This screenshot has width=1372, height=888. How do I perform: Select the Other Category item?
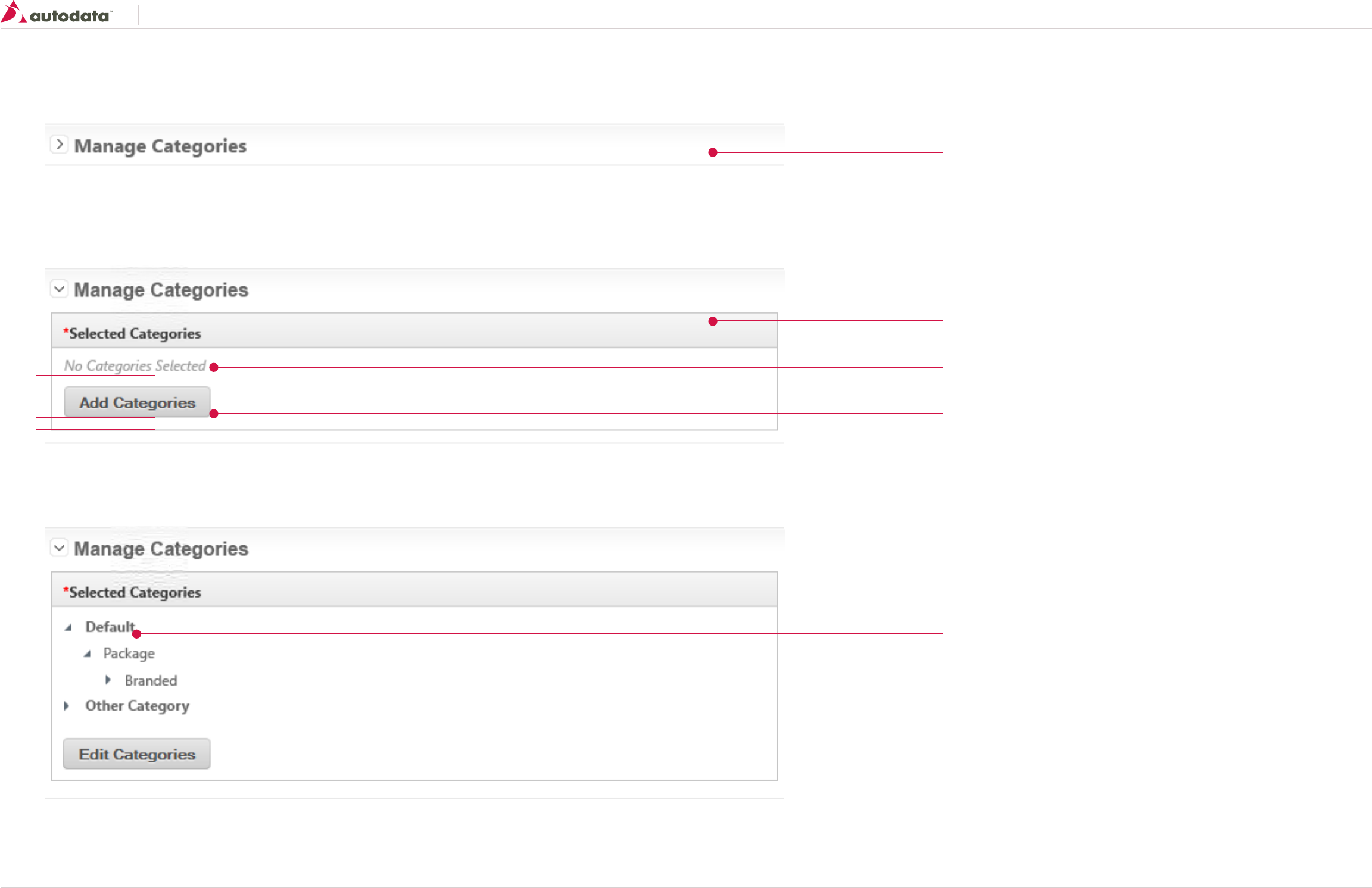[x=137, y=706]
